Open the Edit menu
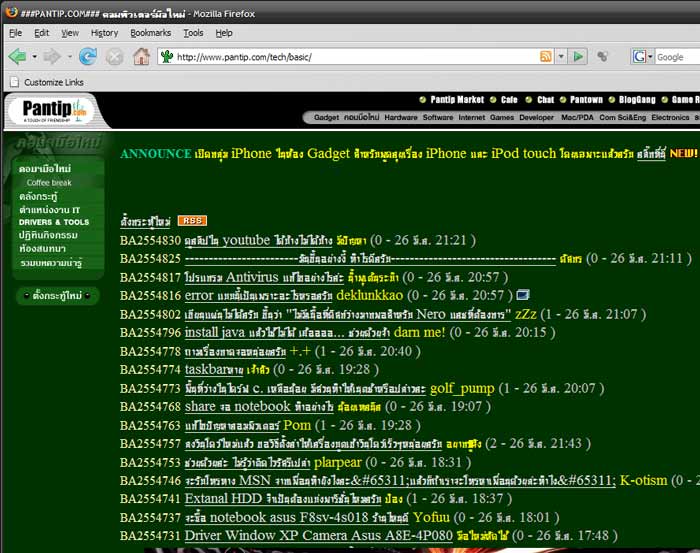Image resolution: width=700 pixels, height=553 pixels. pos(42,33)
